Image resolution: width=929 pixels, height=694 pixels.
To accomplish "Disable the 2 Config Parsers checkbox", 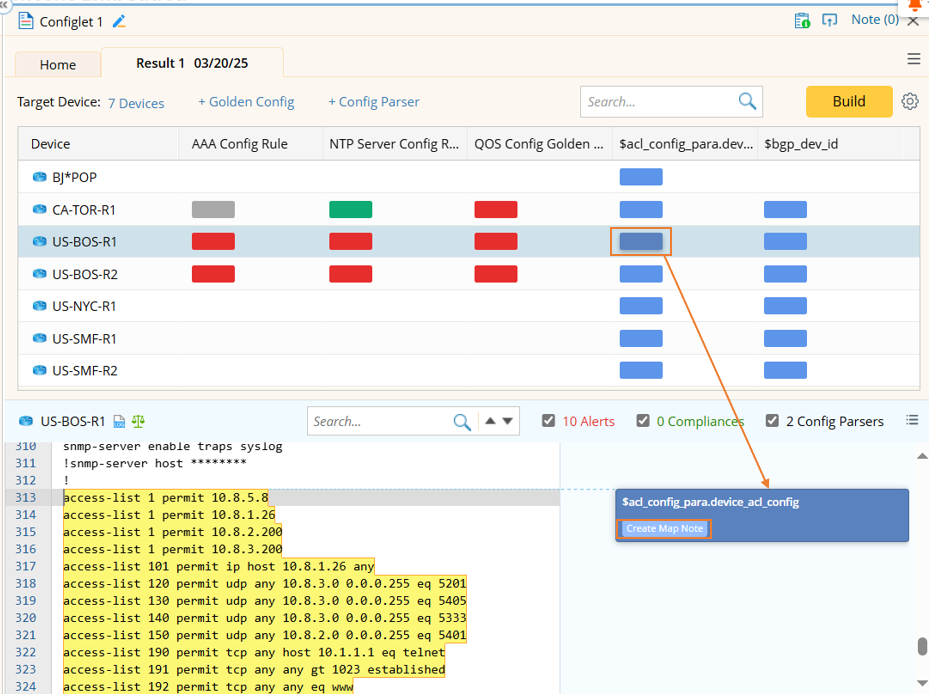I will click(x=772, y=421).
